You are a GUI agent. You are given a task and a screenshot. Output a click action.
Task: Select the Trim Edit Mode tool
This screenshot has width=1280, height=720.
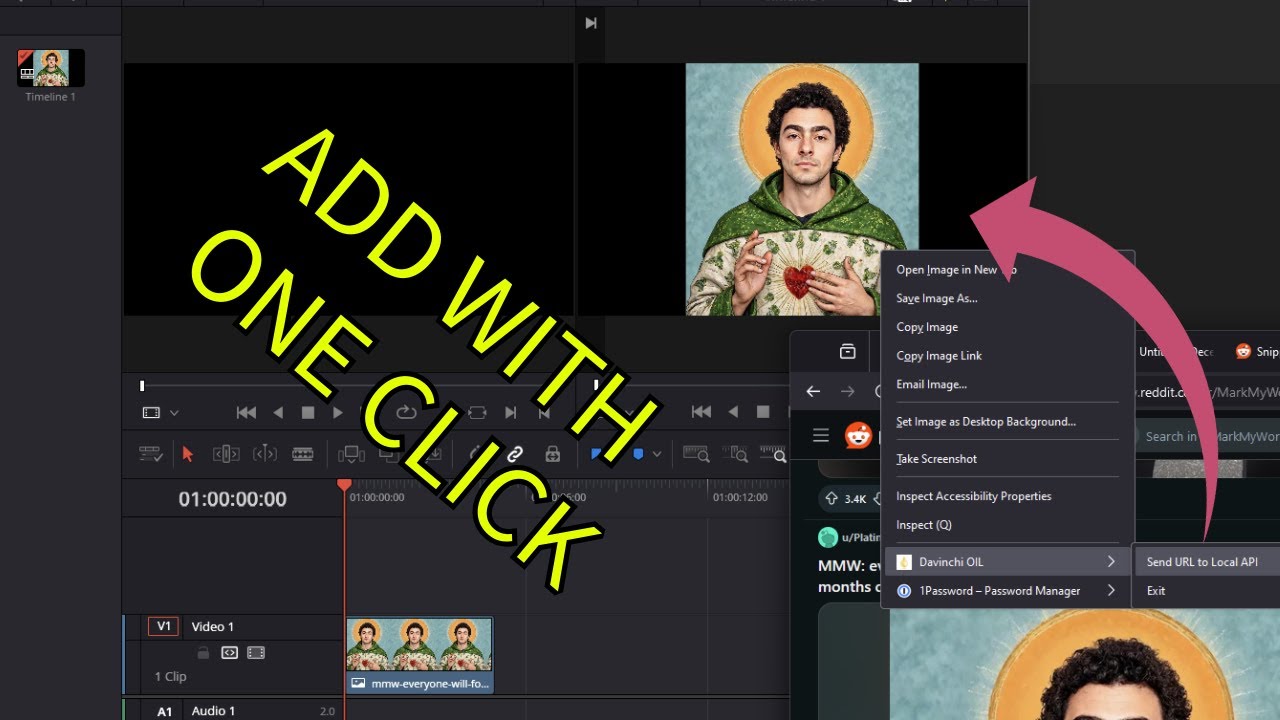(226, 454)
